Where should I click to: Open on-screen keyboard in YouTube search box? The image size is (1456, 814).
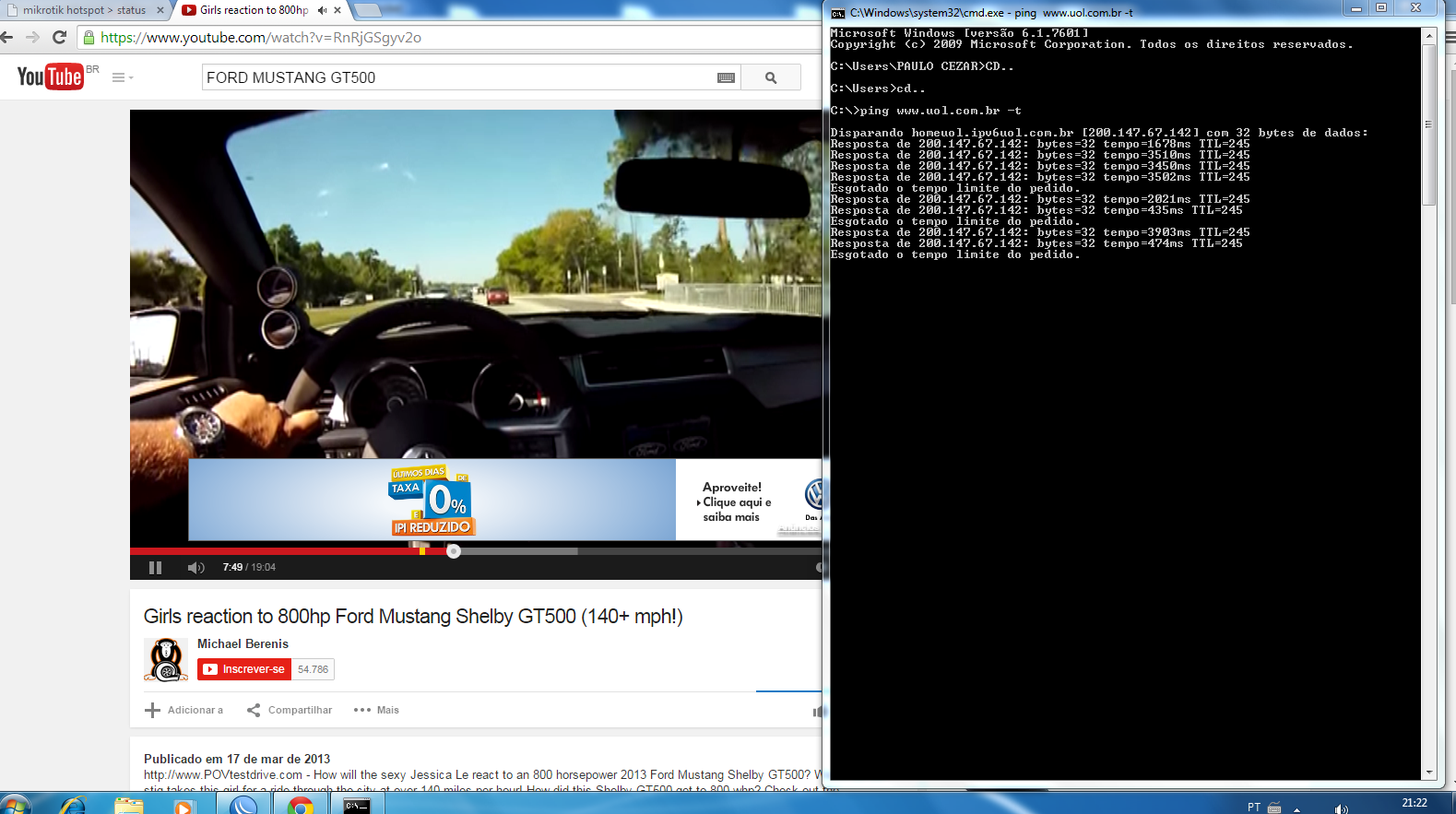[726, 78]
